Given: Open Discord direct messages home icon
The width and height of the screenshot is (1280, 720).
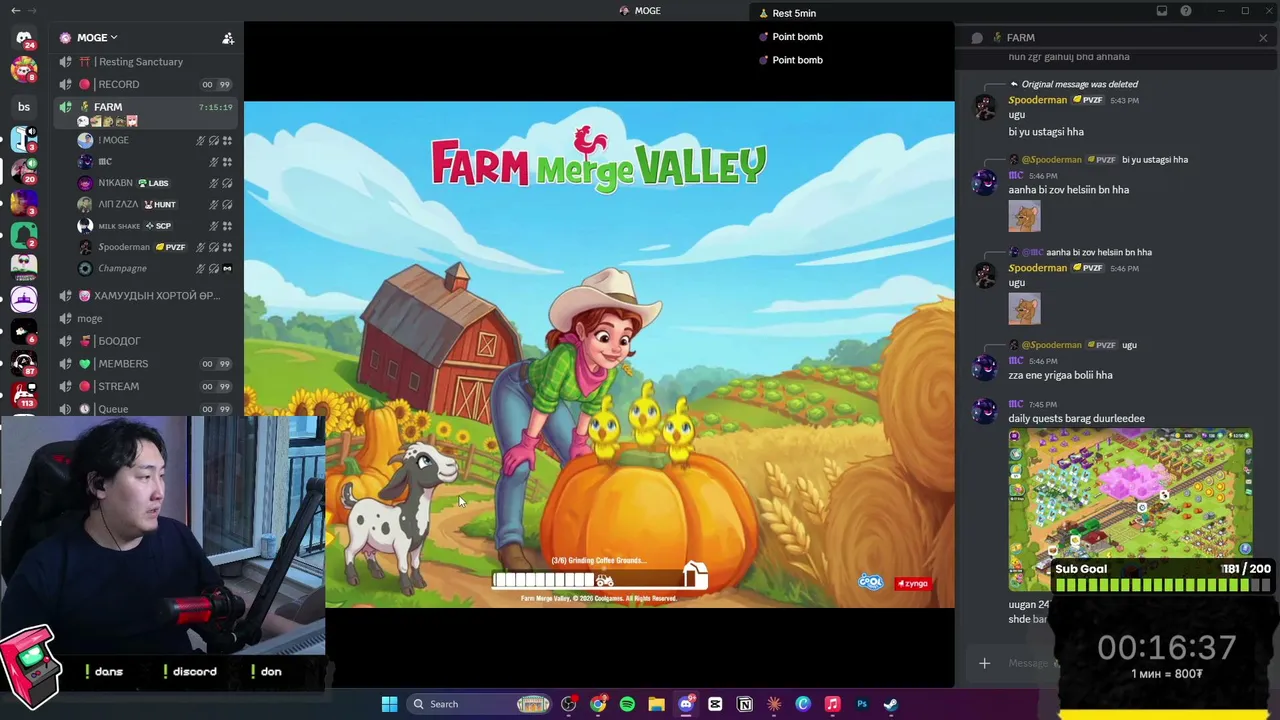Looking at the screenshot, I should (24, 39).
